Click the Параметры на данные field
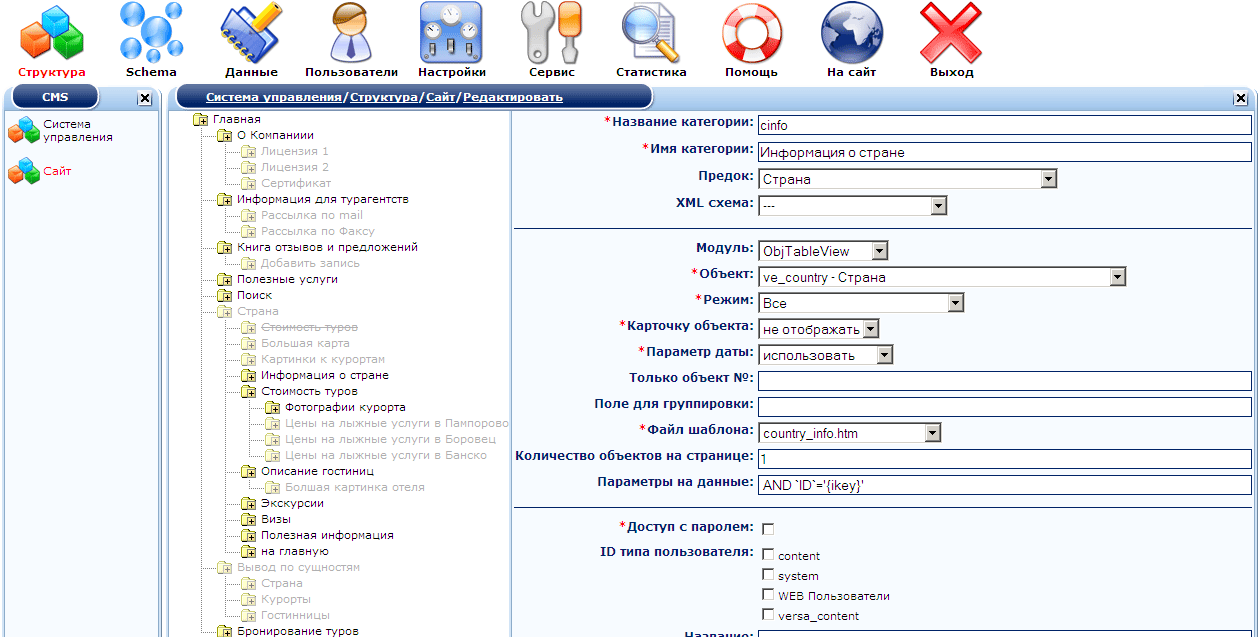Viewport: 1260px width, 637px height. pos(1004,485)
